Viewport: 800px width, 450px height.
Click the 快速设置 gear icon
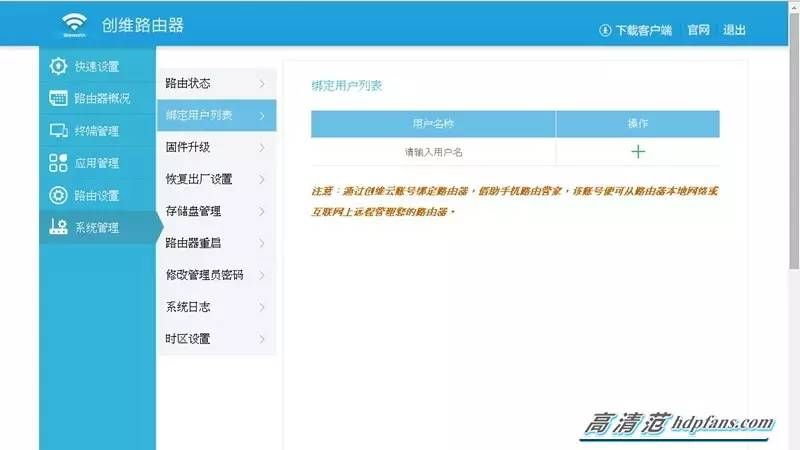(58, 66)
